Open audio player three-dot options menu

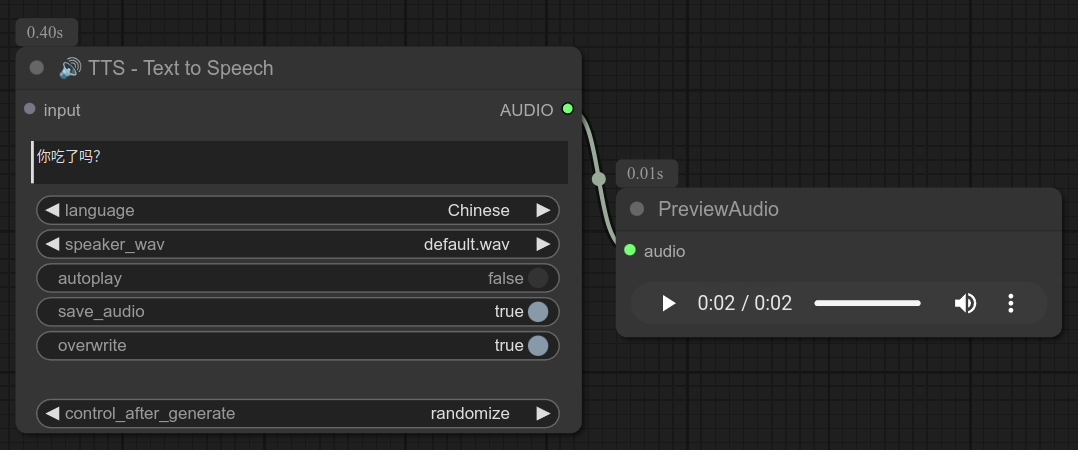click(x=1011, y=303)
